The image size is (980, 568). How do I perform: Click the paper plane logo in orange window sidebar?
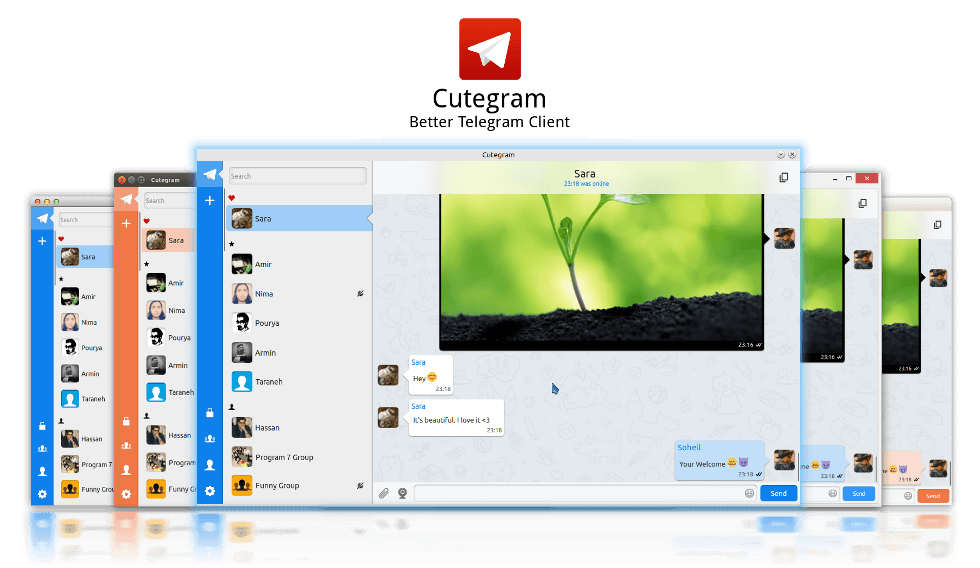(126, 199)
